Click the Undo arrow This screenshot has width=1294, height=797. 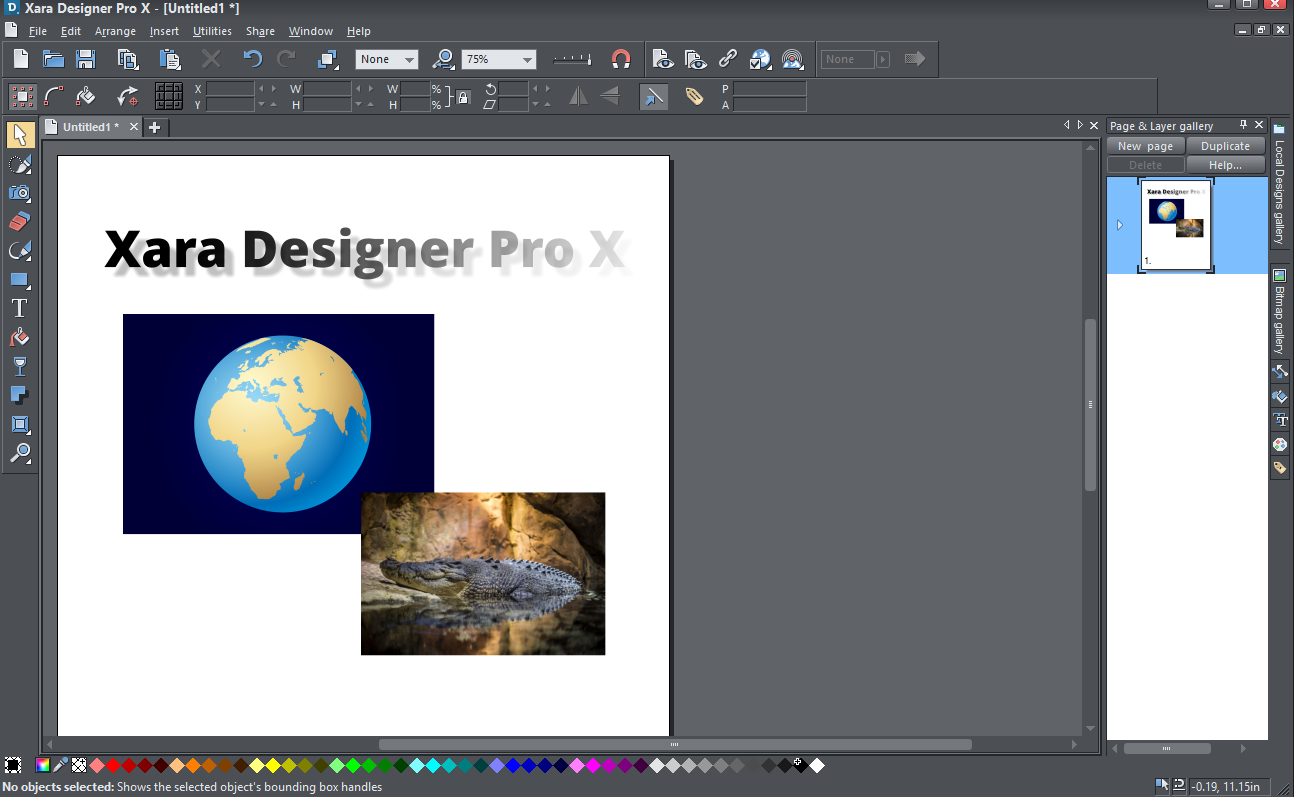point(253,59)
